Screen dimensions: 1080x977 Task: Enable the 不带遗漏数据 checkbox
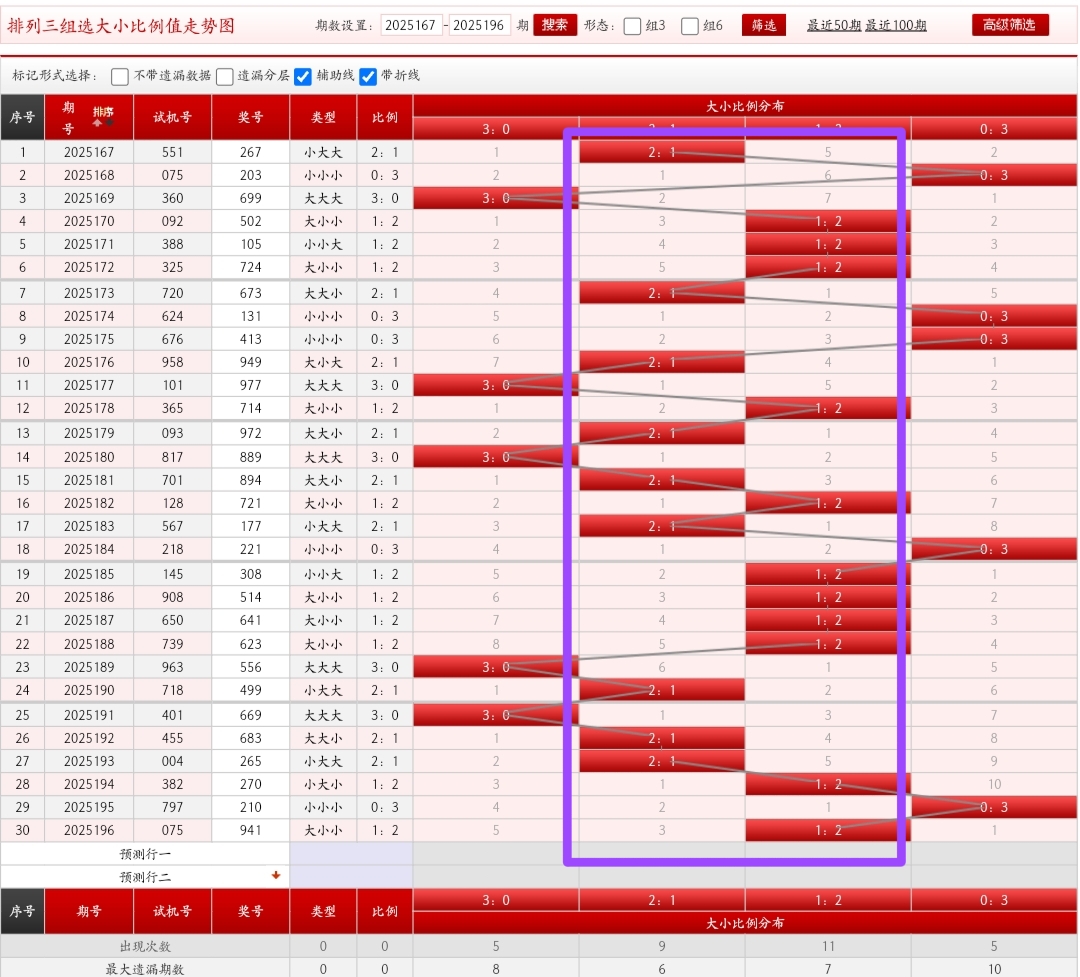click(x=120, y=76)
